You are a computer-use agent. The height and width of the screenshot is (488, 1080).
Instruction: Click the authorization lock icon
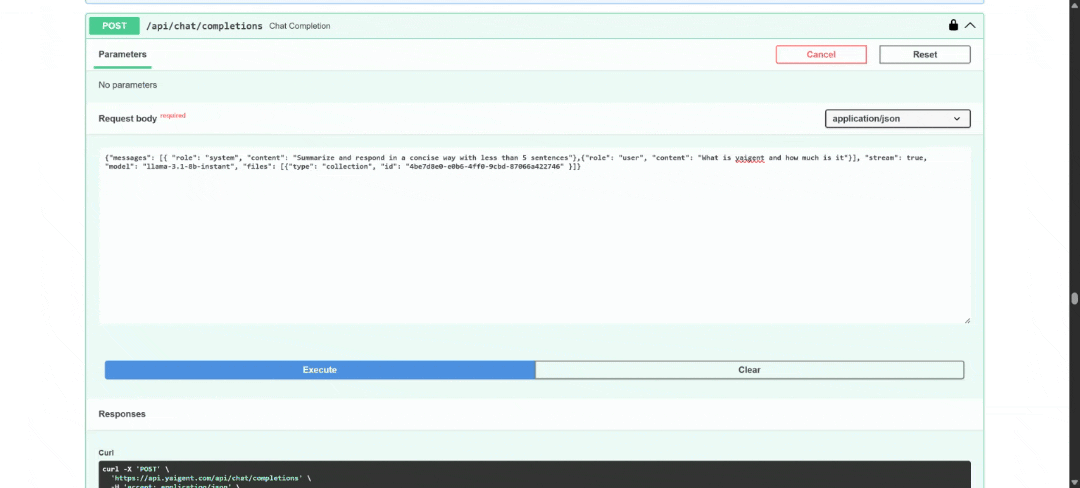pos(953,26)
